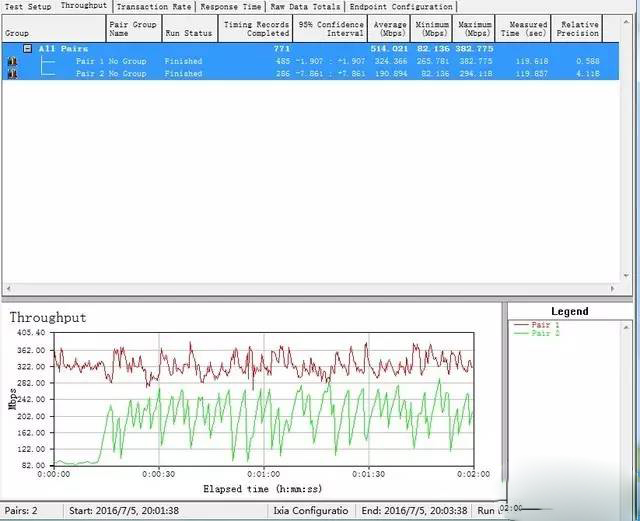The width and height of the screenshot is (640, 521).
Task: Collapse the All Pairs group
Action: pyautogui.click(x=28, y=48)
